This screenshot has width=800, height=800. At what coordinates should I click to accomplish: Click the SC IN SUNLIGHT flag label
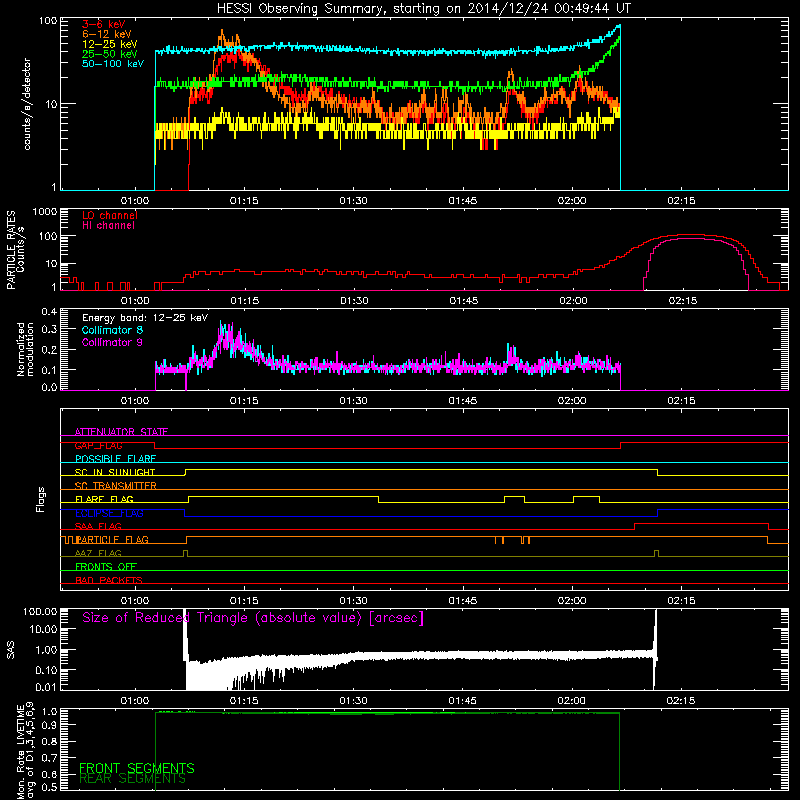point(115,472)
